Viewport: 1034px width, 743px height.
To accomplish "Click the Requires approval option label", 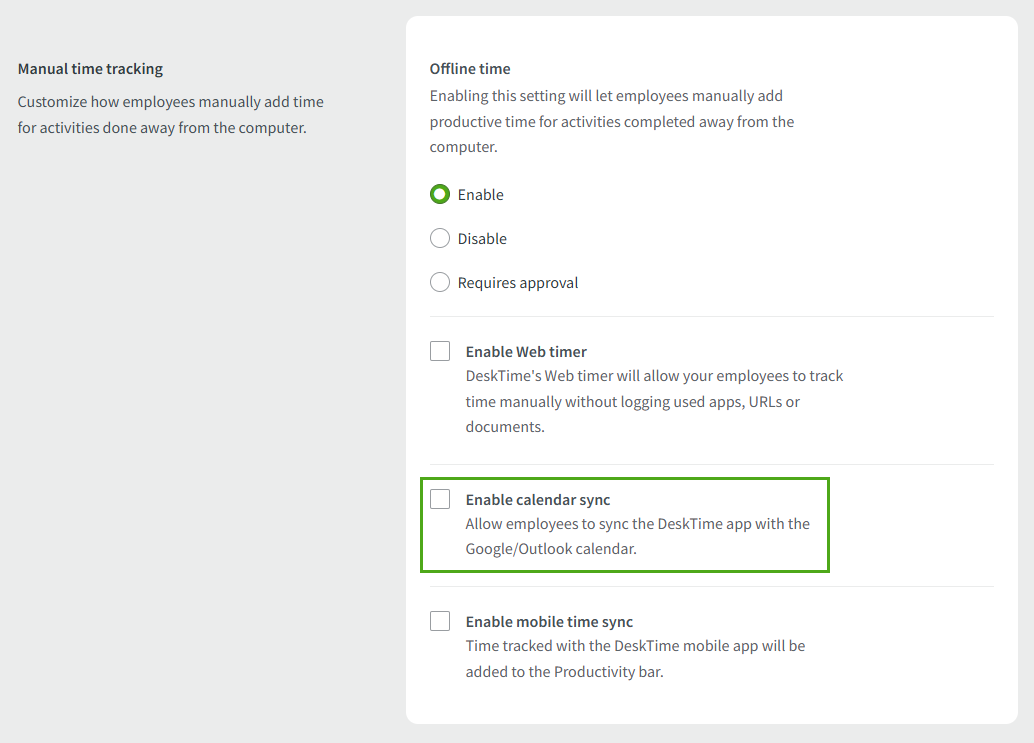I will tap(517, 282).
